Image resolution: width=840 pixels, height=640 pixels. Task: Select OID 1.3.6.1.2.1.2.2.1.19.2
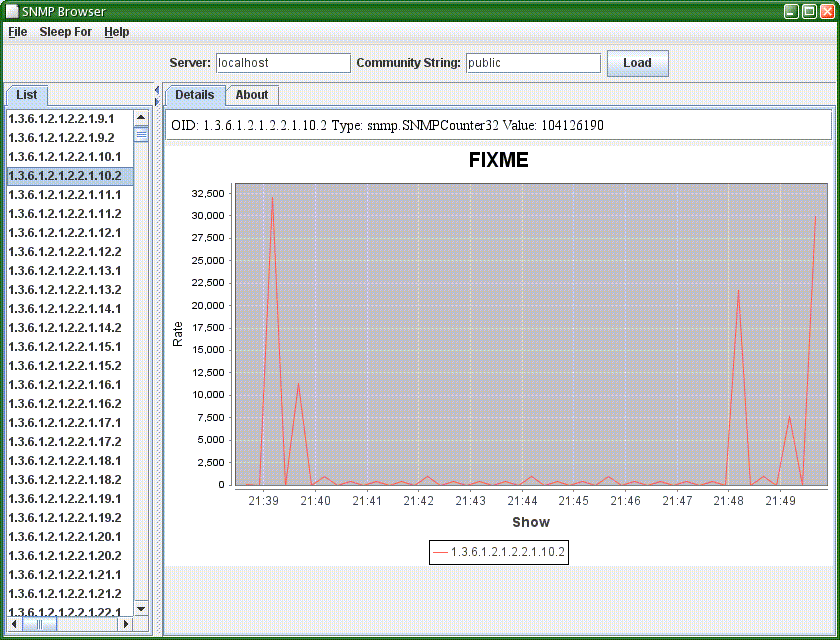click(x=70, y=518)
